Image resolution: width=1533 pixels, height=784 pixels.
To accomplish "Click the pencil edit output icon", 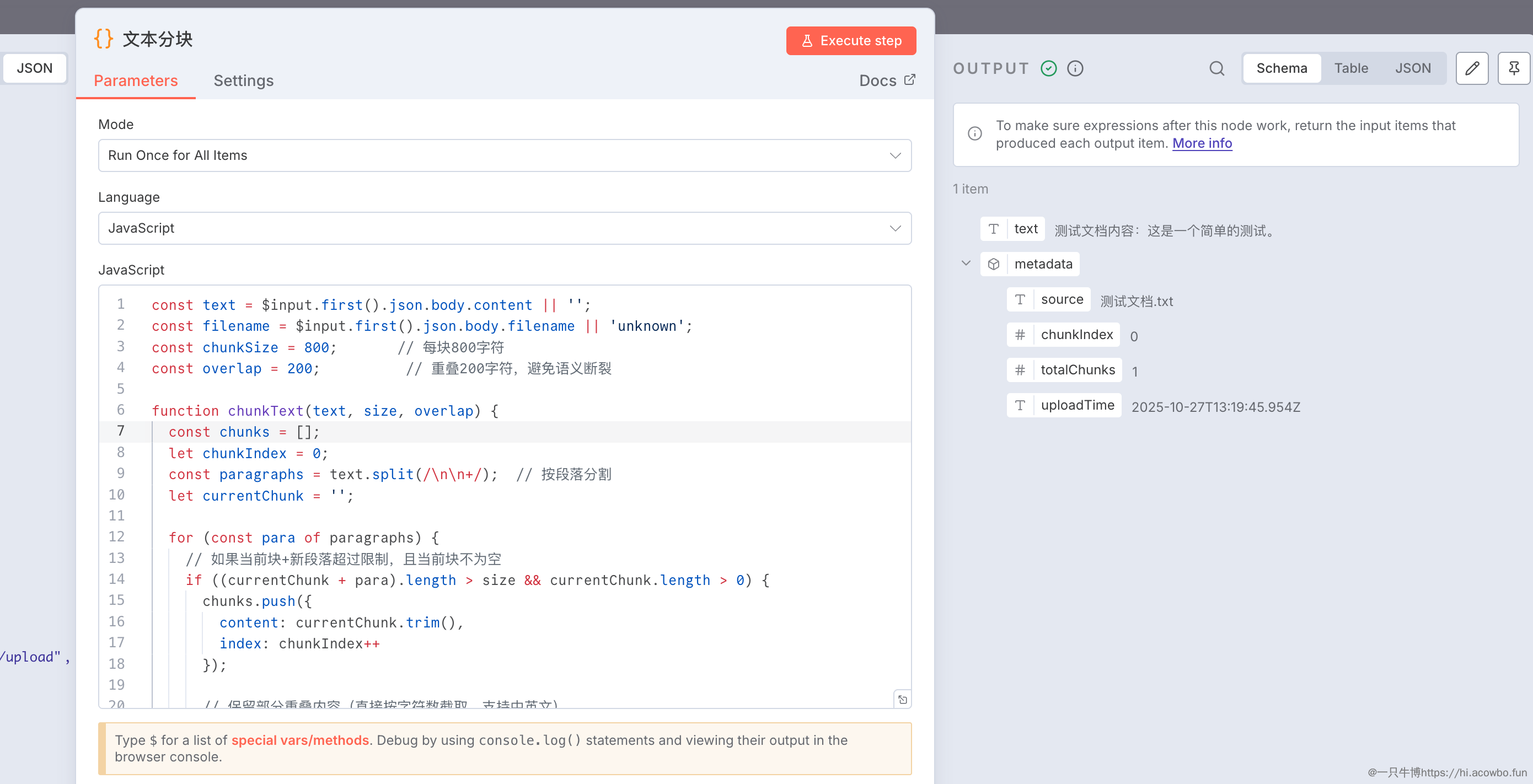I will pos(1472,68).
